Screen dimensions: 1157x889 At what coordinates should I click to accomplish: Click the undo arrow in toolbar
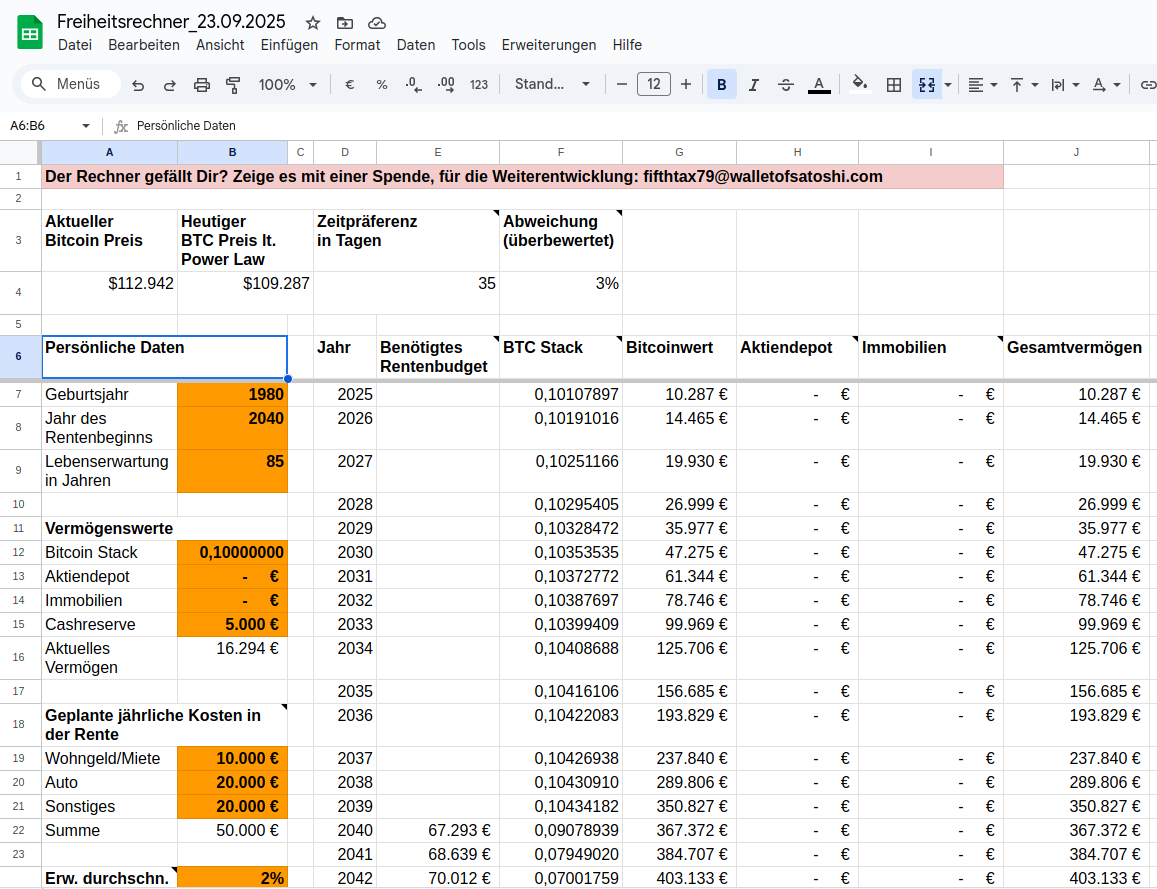click(x=138, y=85)
